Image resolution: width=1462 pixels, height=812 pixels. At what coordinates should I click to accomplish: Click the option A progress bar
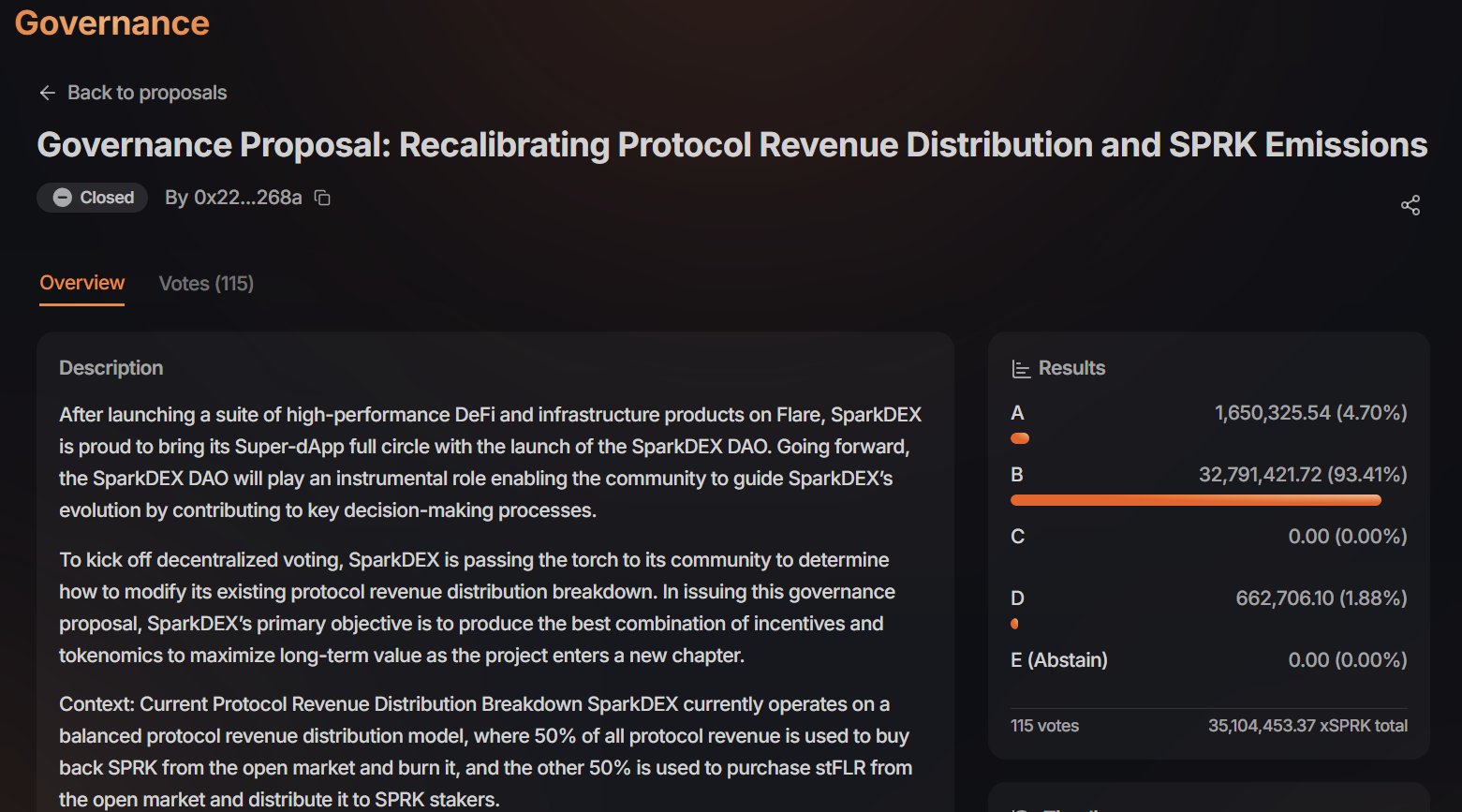pos(1020,438)
